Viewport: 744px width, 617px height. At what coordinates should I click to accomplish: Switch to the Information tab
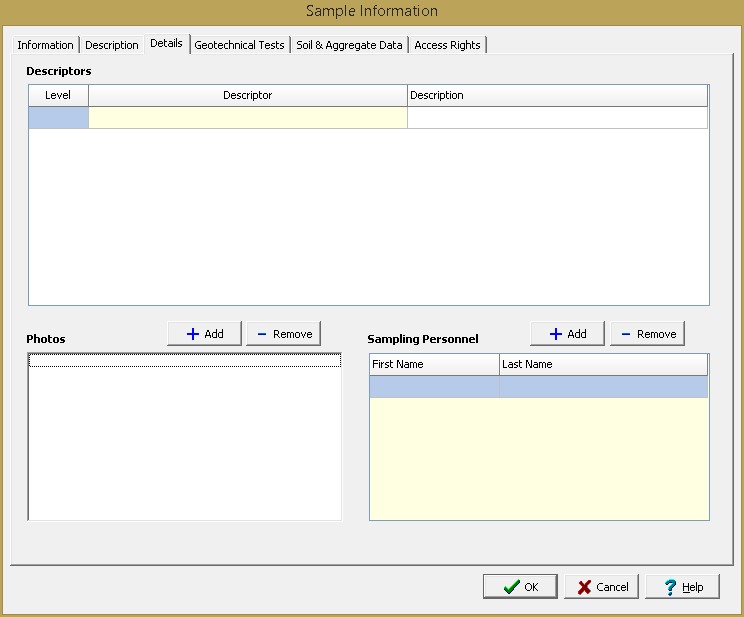click(45, 45)
